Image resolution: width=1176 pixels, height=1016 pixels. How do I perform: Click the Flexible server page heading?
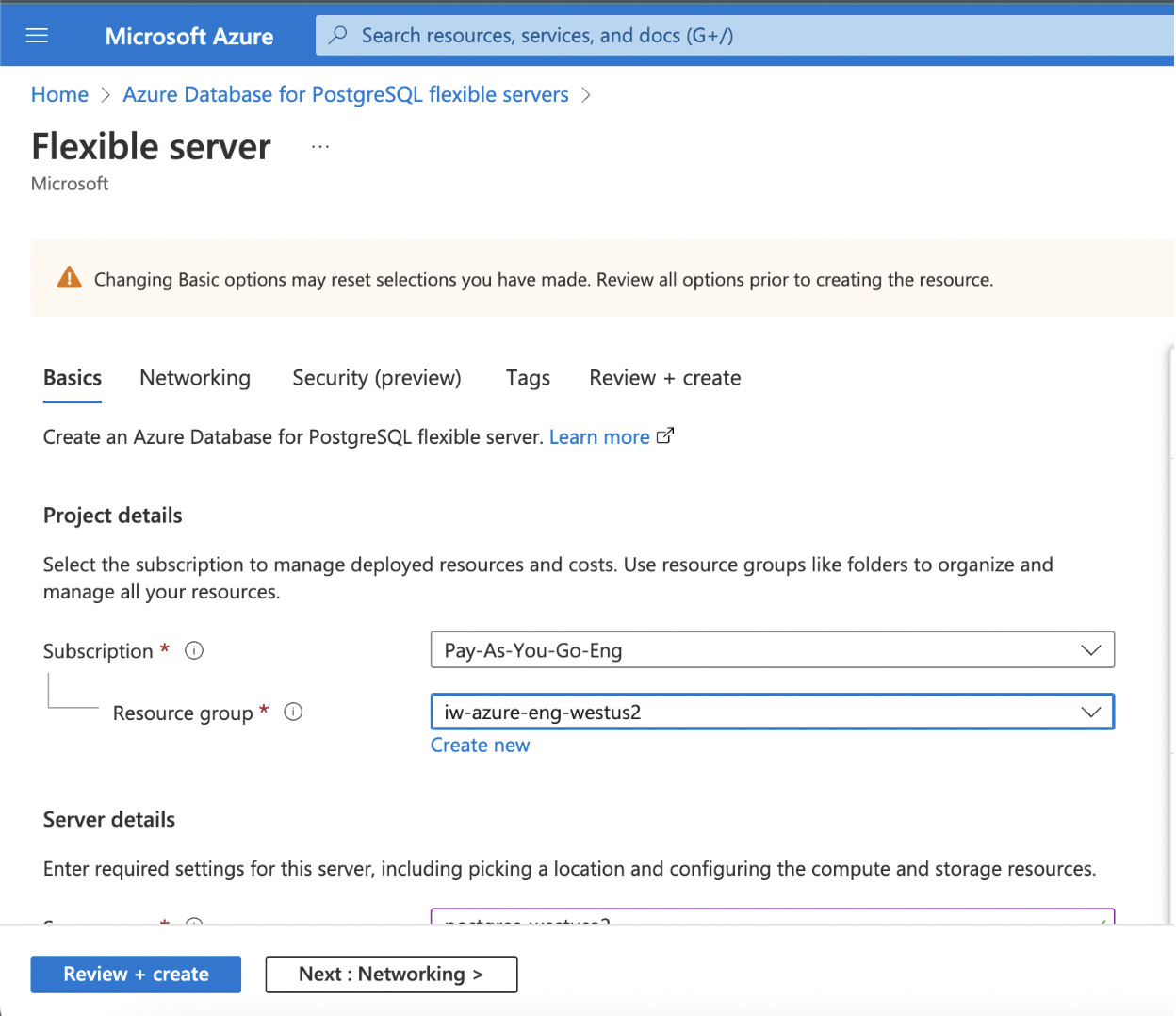(x=151, y=147)
